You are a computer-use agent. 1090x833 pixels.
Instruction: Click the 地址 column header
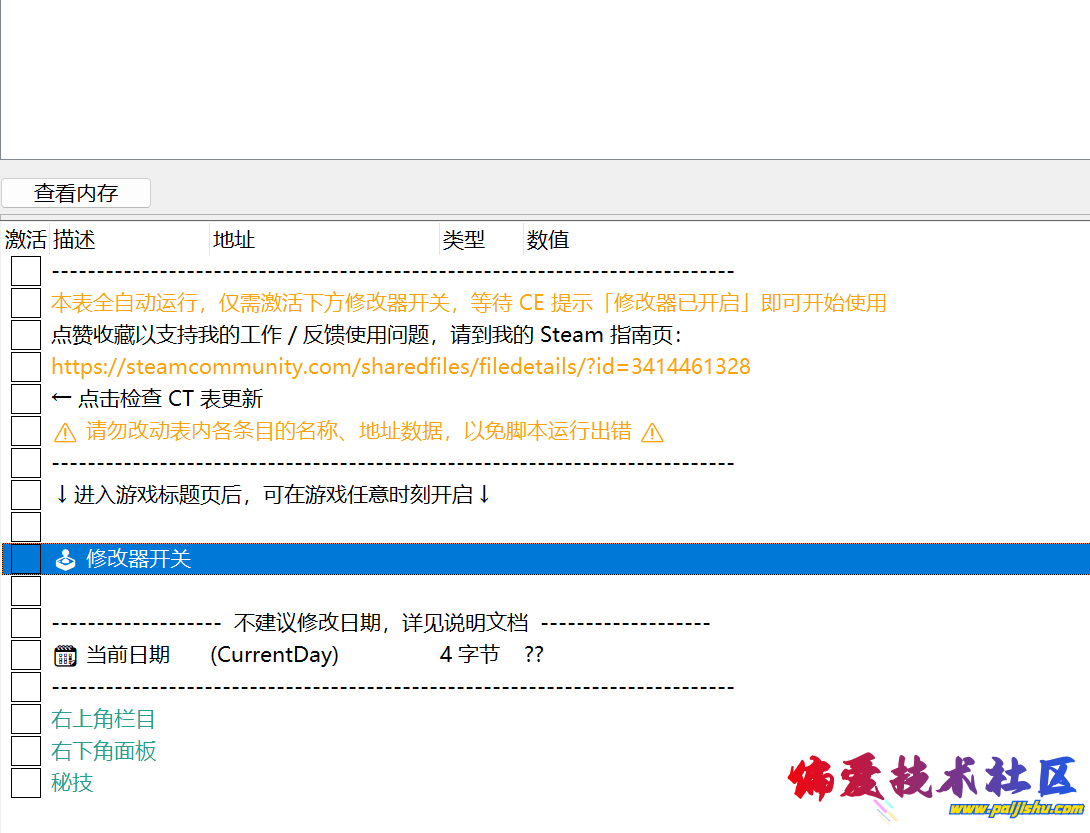(234, 239)
